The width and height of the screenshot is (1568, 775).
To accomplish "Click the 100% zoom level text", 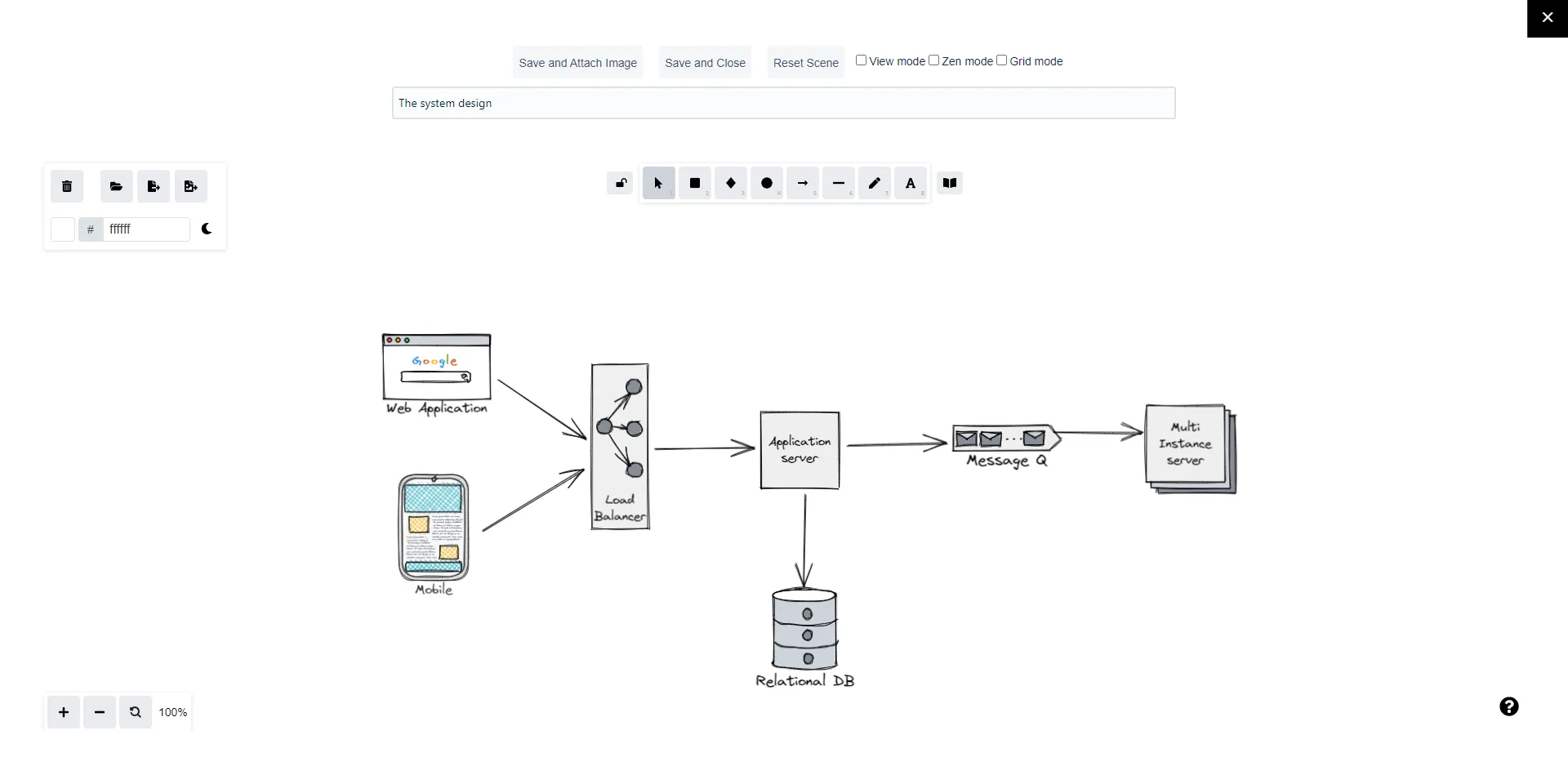I will (x=173, y=712).
